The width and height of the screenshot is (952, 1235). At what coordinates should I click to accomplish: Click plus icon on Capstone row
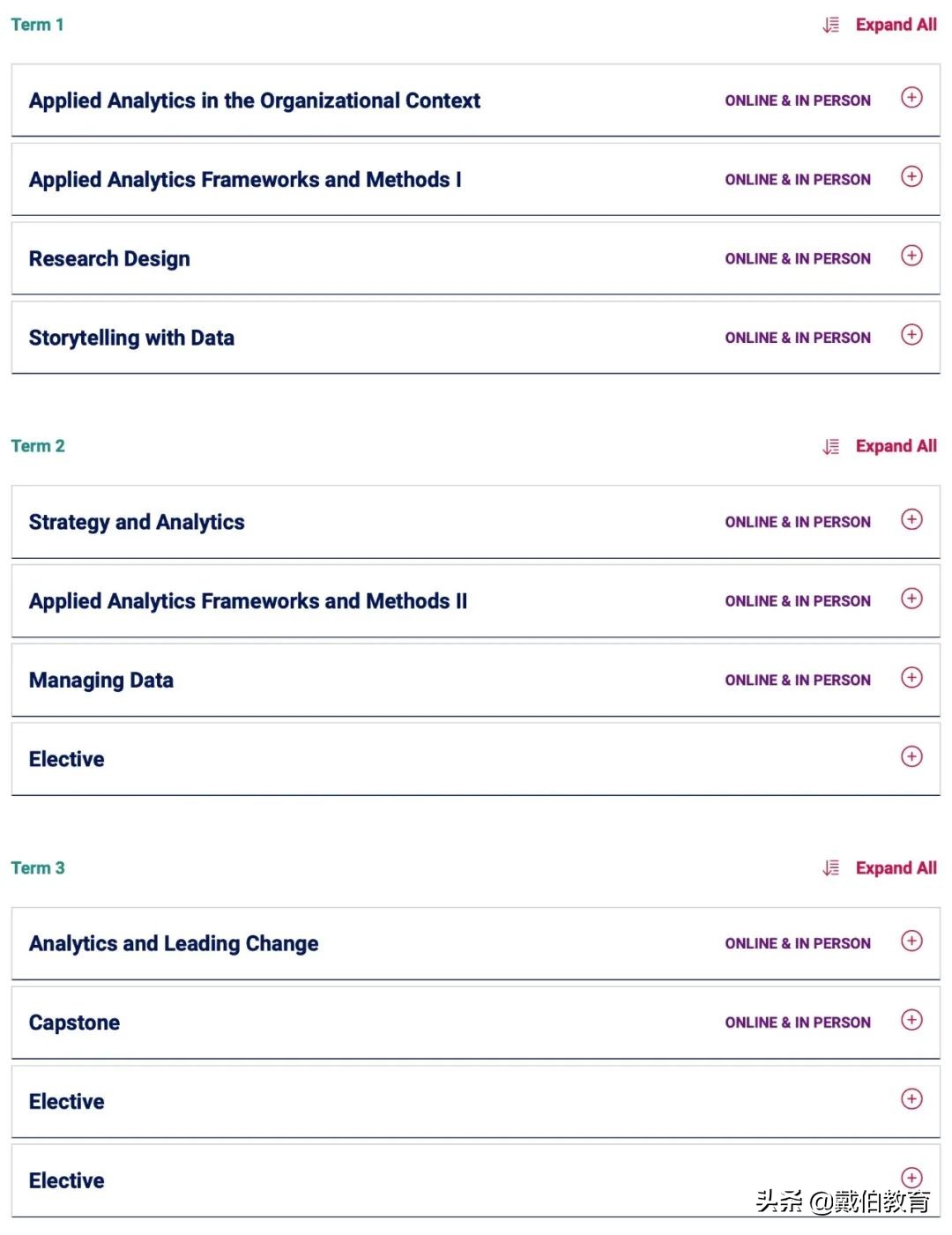pos(911,1020)
